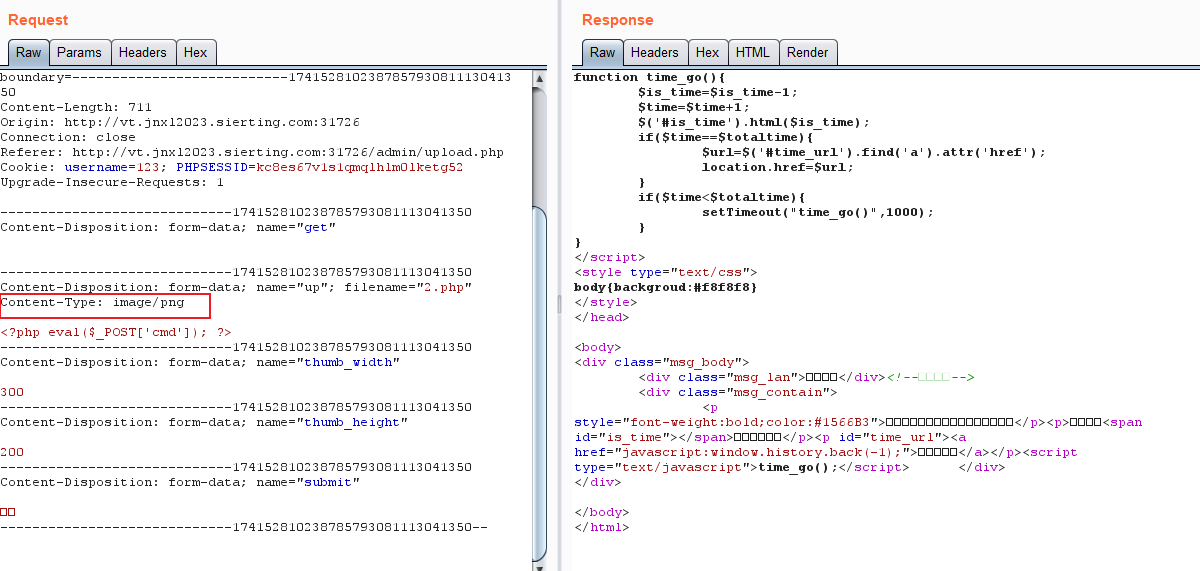This screenshot has height=571, width=1200.
Task: Click the form-data line named thumb_height
Action: coord(204,422)
